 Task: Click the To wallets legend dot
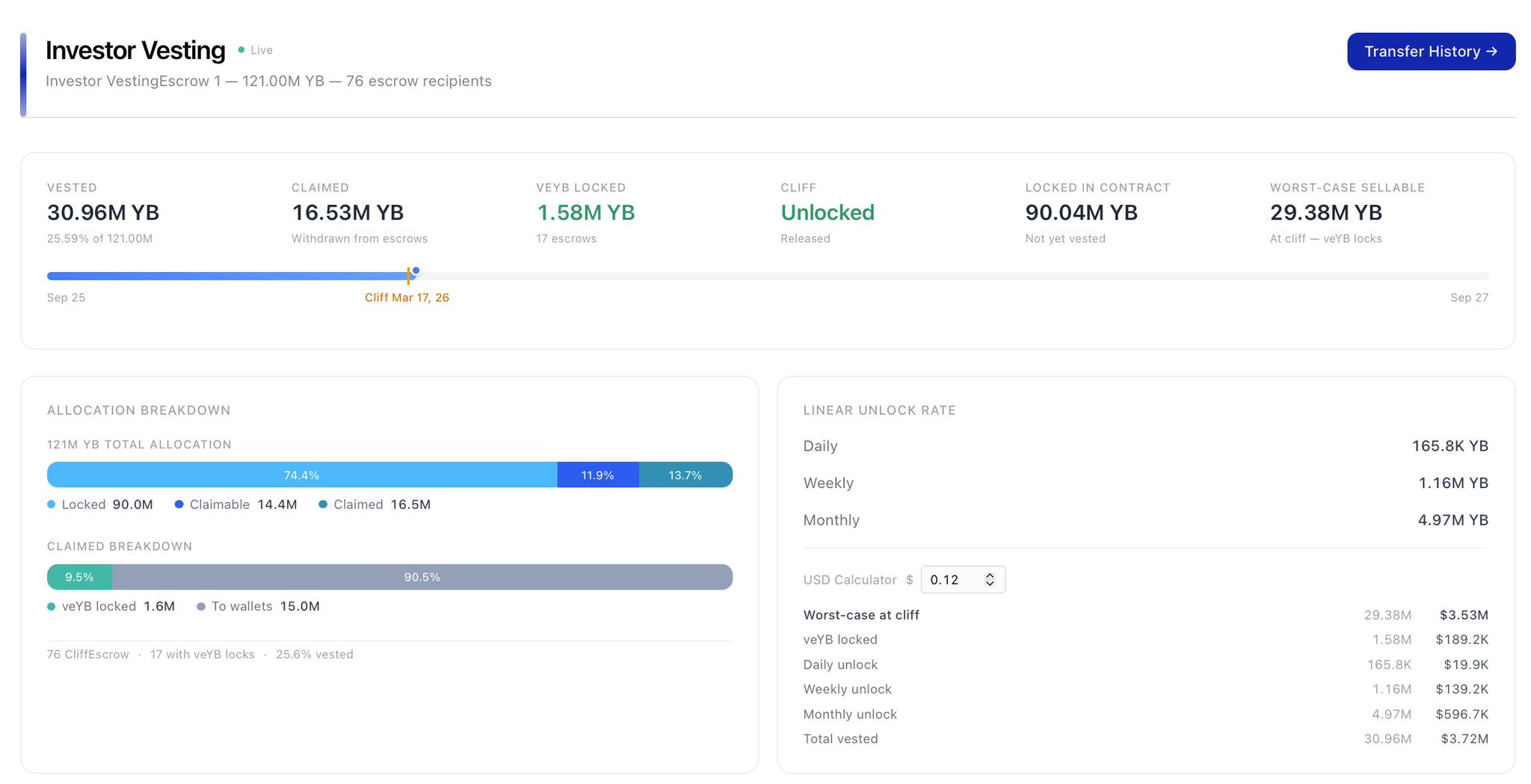[201, 607]
